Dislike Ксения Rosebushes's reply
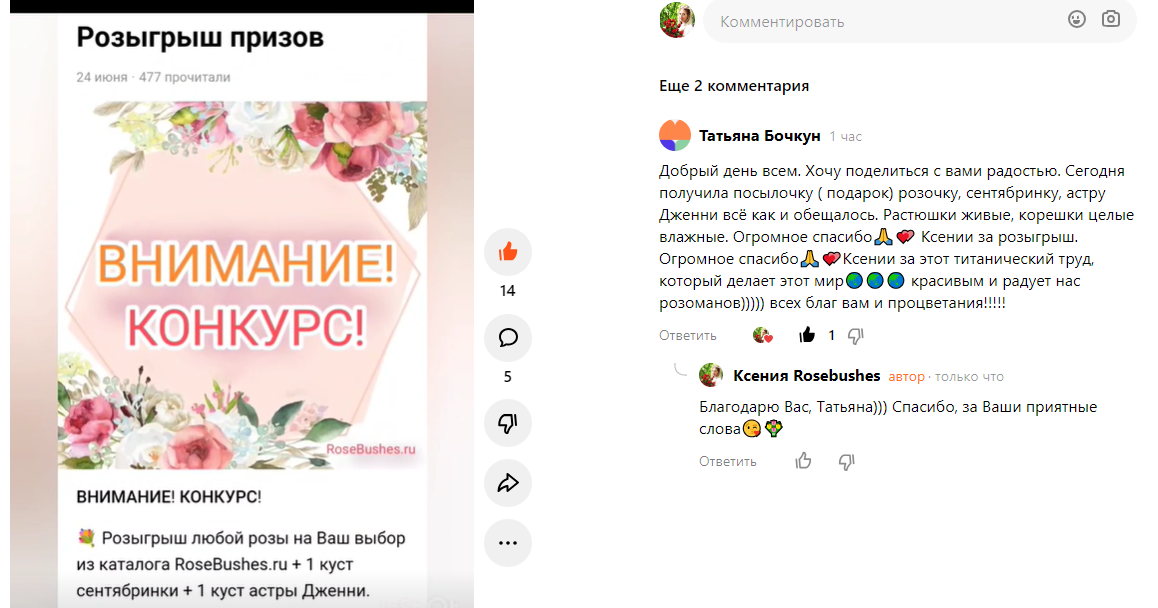 [846, 462]
